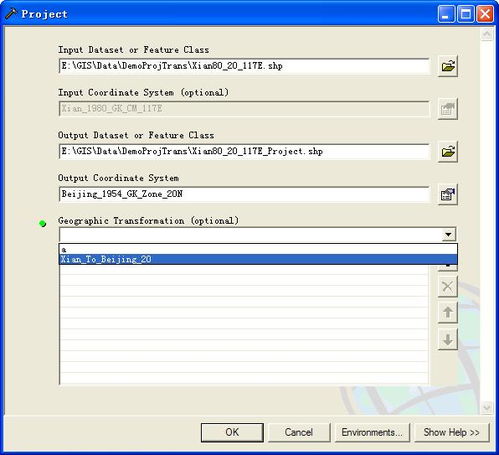This screenshot has height=455, width=499.
Task: Click the Input Dataset path field
Action: (244, 66)
